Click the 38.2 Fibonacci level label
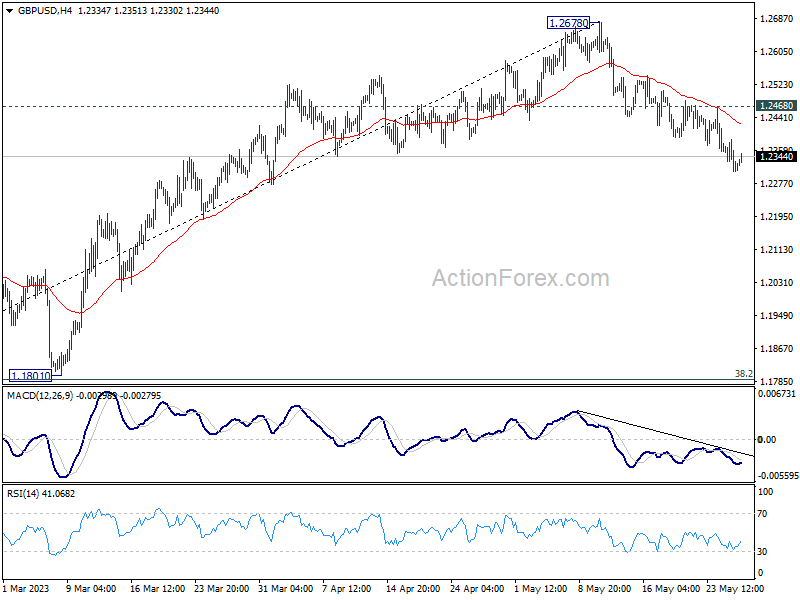The image size is (800, 600). tap(744, 374)
